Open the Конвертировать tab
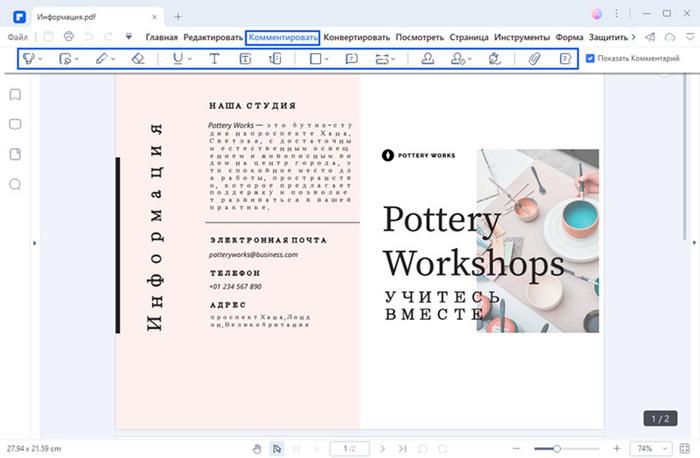The image size is (700, 458). [357, 37]
